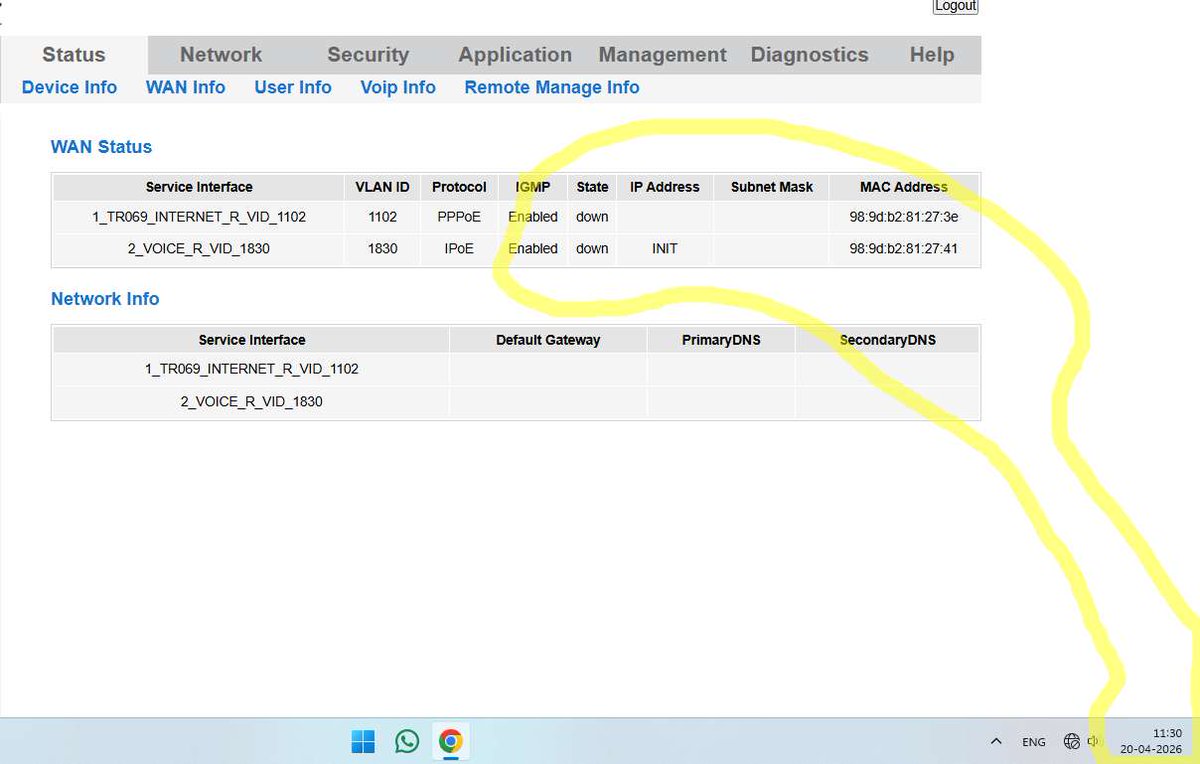Click IGMP Enabled in the PPPoE row

coord(533,217)
